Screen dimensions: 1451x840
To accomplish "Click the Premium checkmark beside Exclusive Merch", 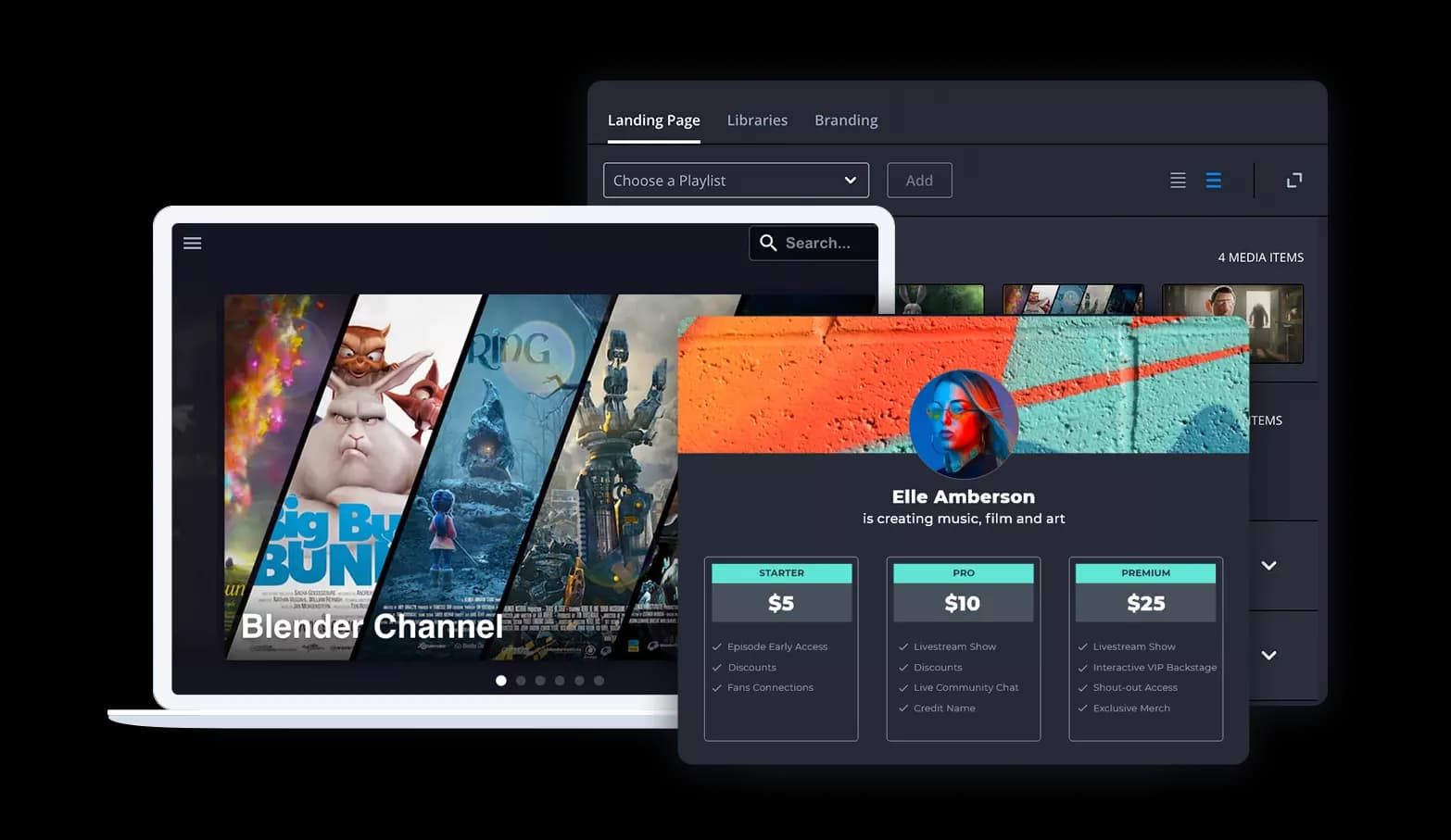I will [x=1082, y=708].
